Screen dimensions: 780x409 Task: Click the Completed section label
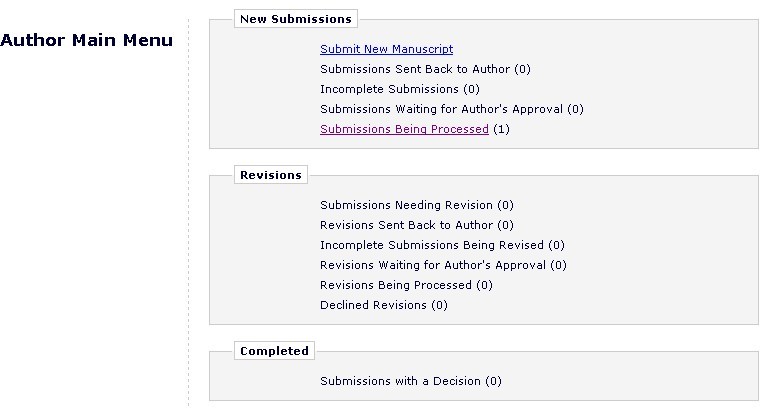(274, 351)
